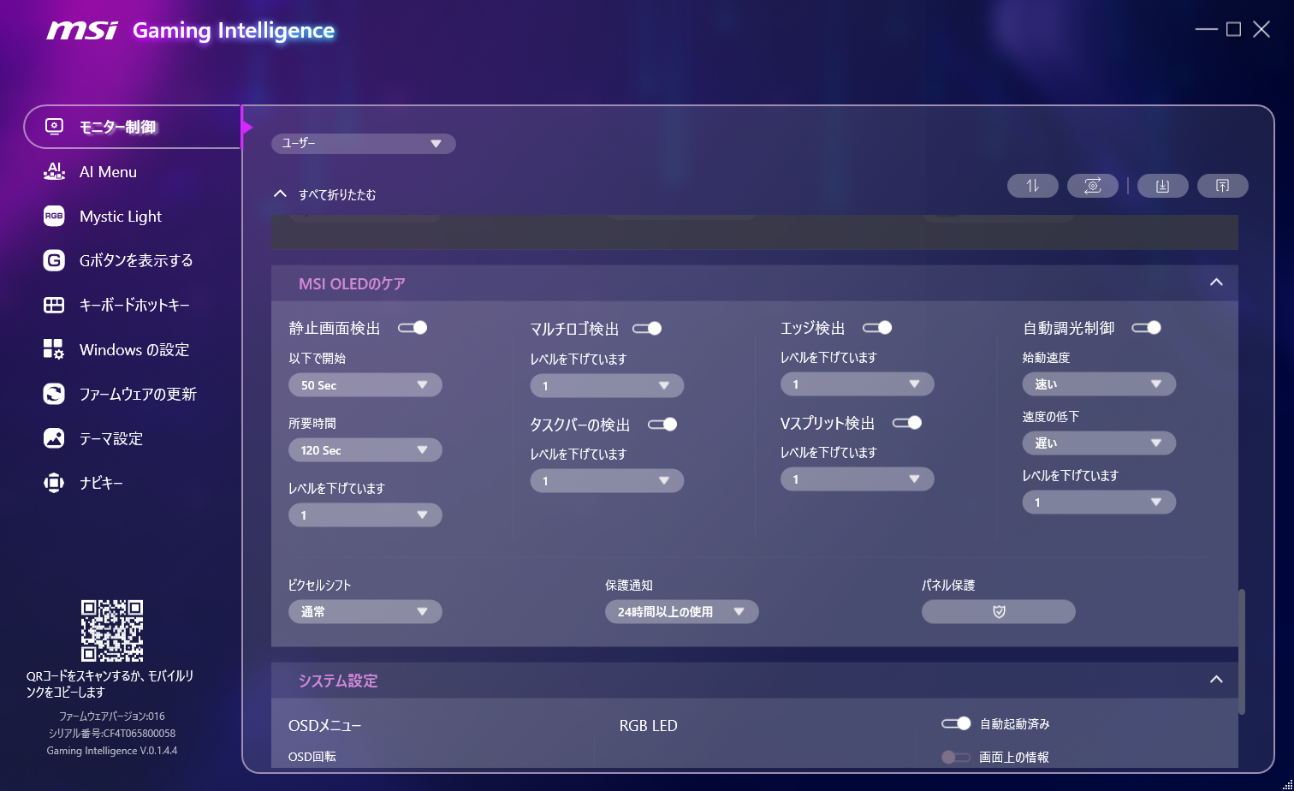Click the export settings upload icon
Viewport: 1294px width, 791px height.
pyautogui.click(x=1223, y=185)
